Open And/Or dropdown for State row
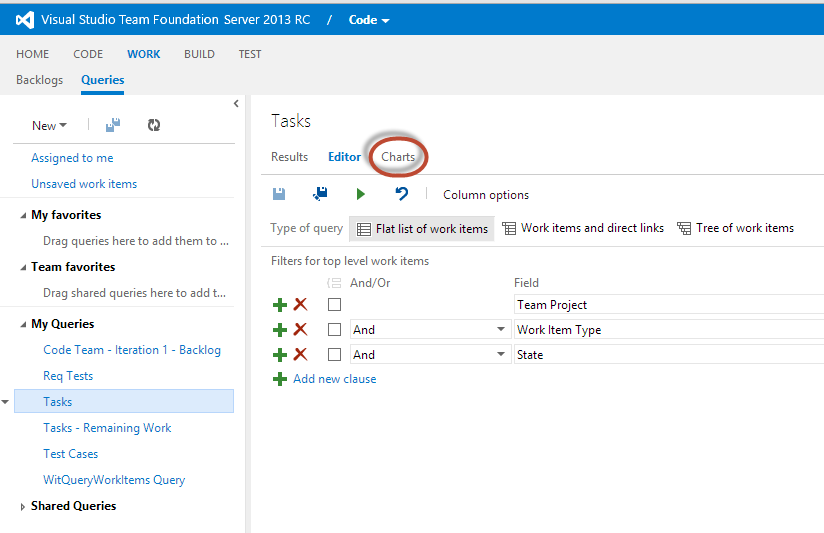 click(501, 355)
